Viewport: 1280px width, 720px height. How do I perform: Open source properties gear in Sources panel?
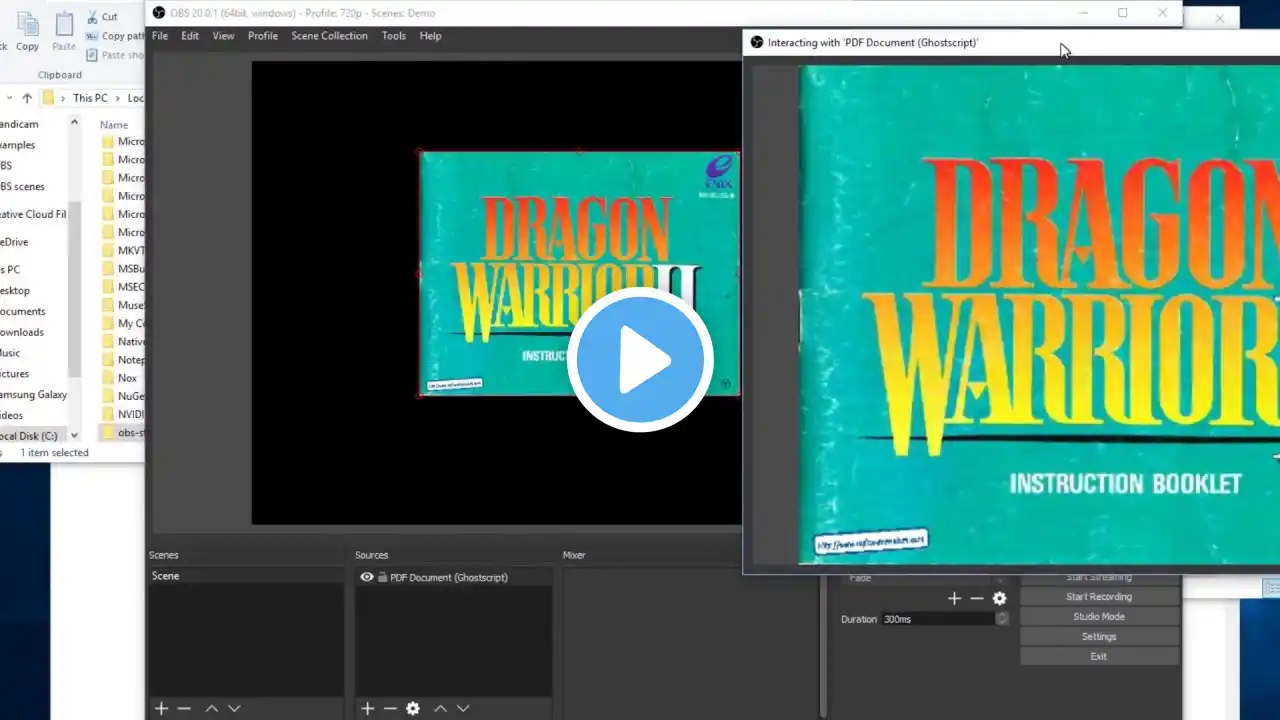(413, 708)
